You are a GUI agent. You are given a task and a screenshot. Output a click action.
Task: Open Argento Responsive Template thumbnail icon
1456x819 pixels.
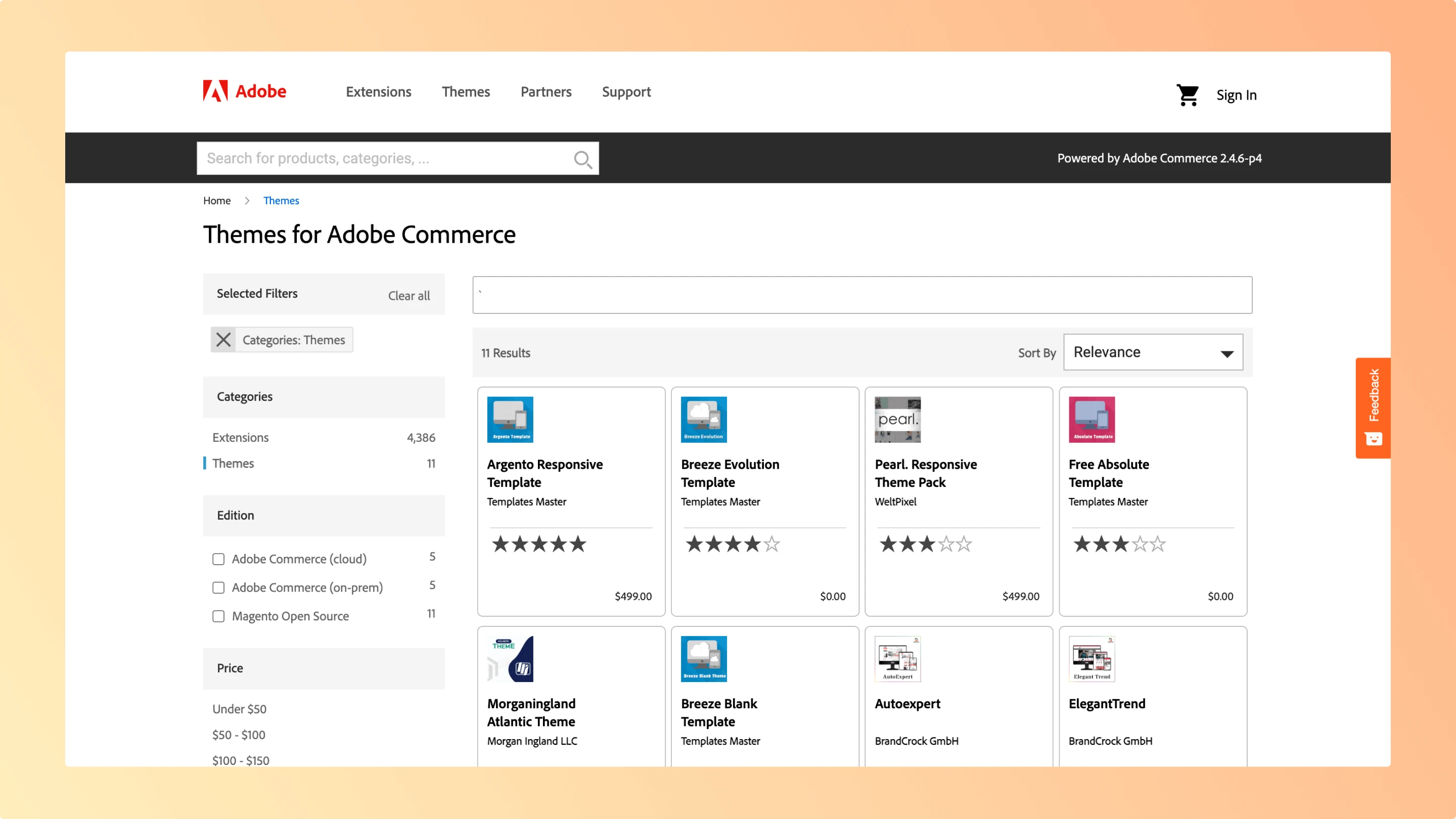click(x=510, y=420)
